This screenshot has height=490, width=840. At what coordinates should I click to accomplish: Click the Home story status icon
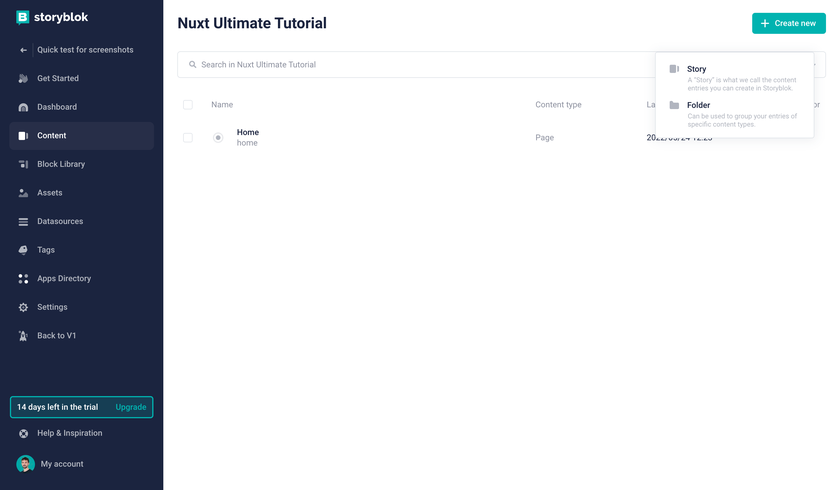[x=218, y=138]
